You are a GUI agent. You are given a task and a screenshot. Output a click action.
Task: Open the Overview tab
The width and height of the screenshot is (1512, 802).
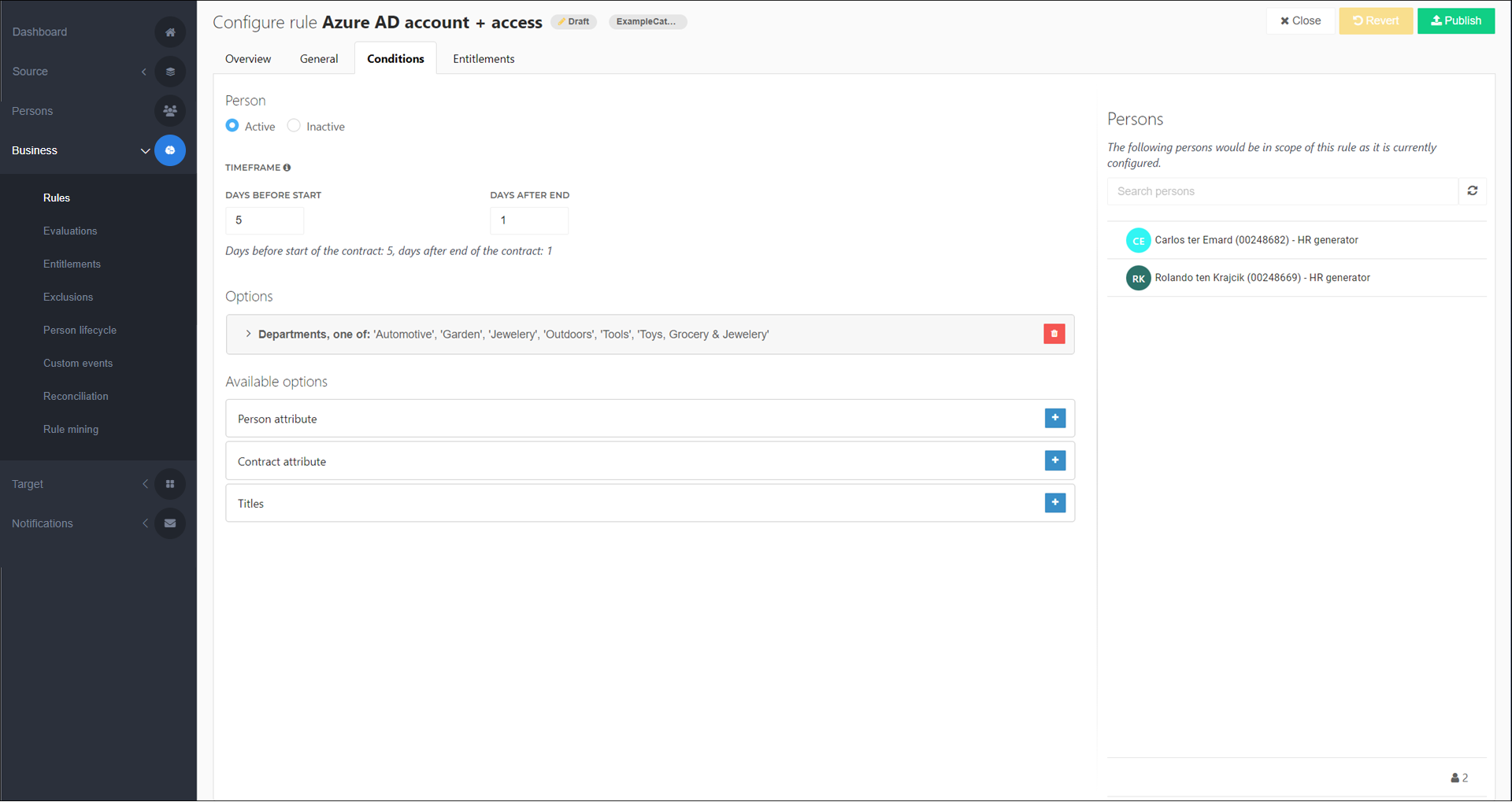tap(248, 59)
